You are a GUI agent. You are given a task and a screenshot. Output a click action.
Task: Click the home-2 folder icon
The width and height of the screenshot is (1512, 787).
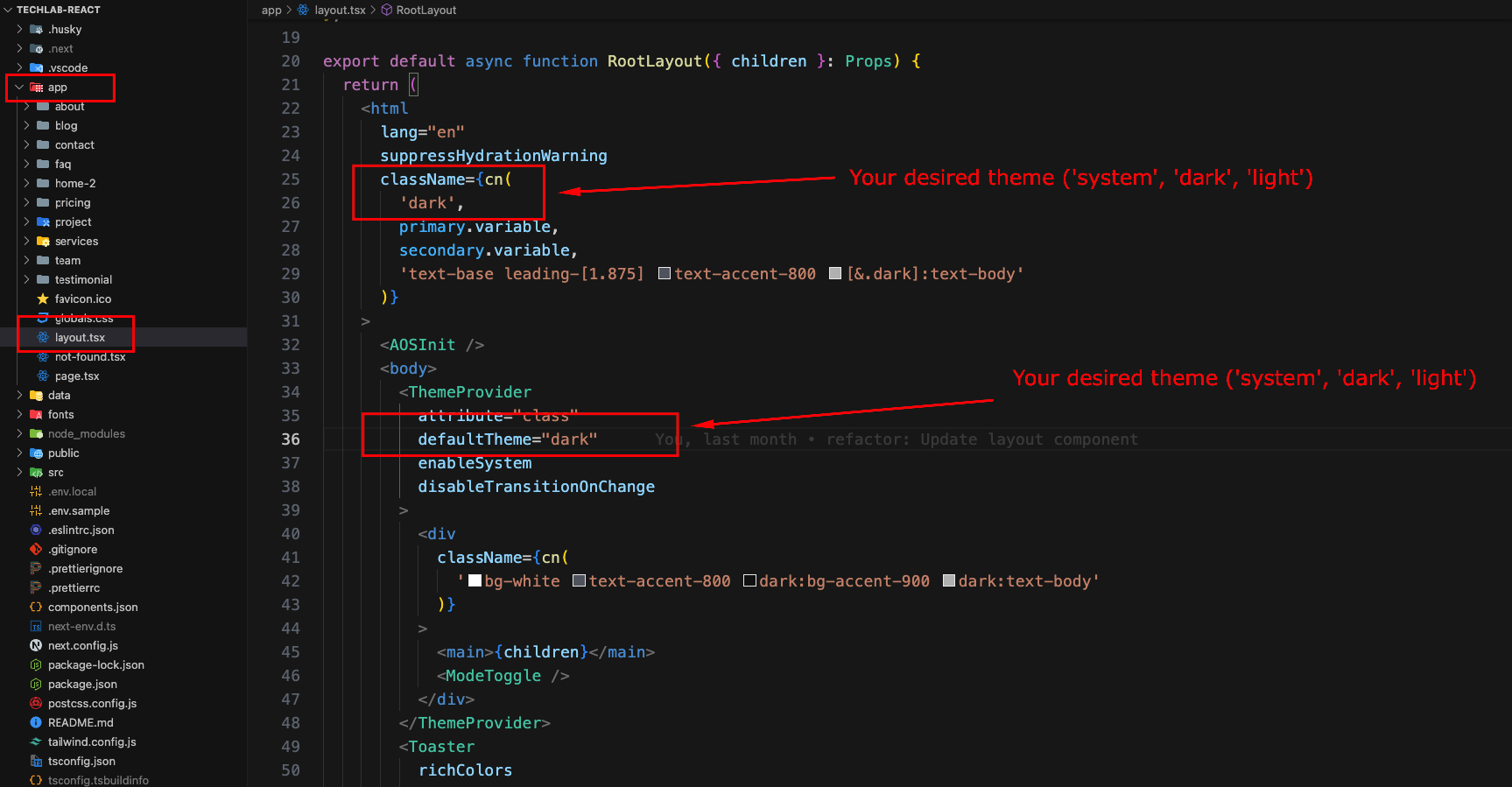[43, 183]
